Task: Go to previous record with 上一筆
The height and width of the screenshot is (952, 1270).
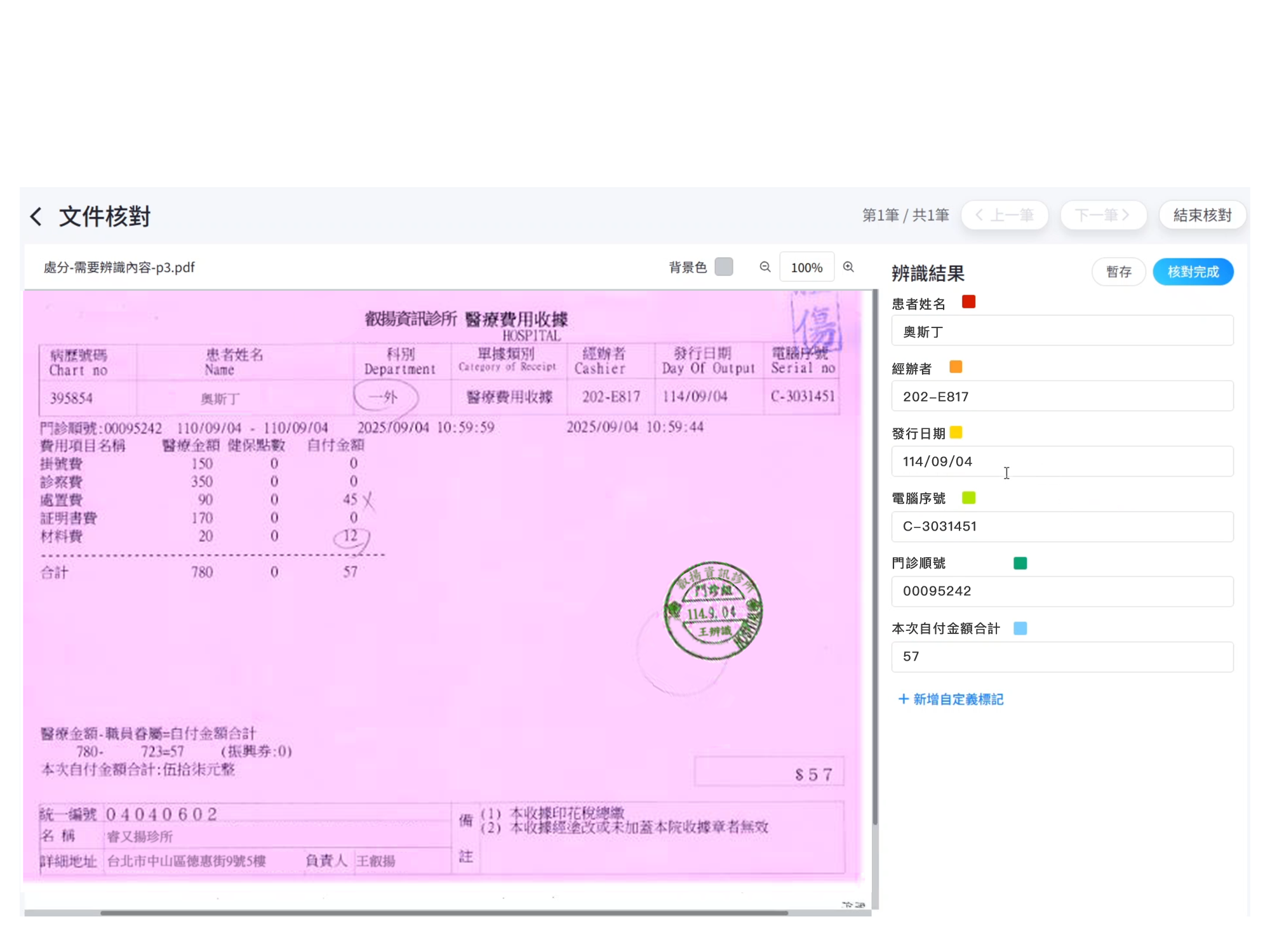Action: (1005, 215)
